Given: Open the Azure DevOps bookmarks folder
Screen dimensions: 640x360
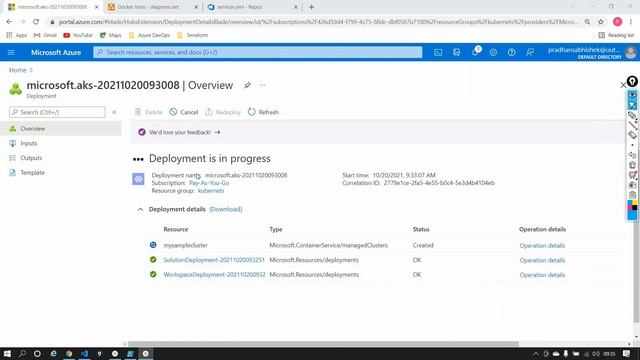Looking at the screenshot, I should pyautogui.click(x=149, y=35).
